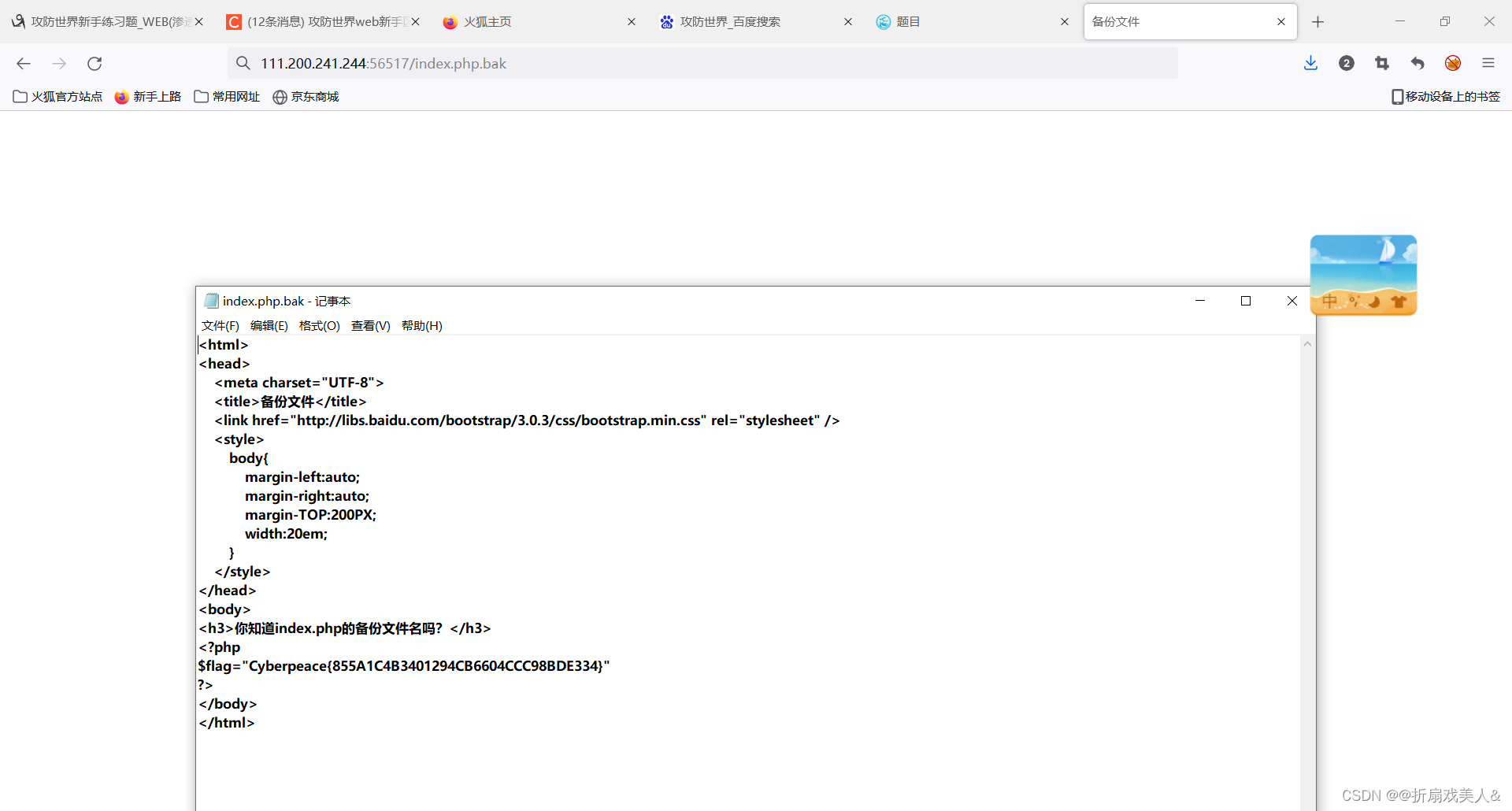Click Notepad scrollbar up arrow

click(x=1307, y=344)
